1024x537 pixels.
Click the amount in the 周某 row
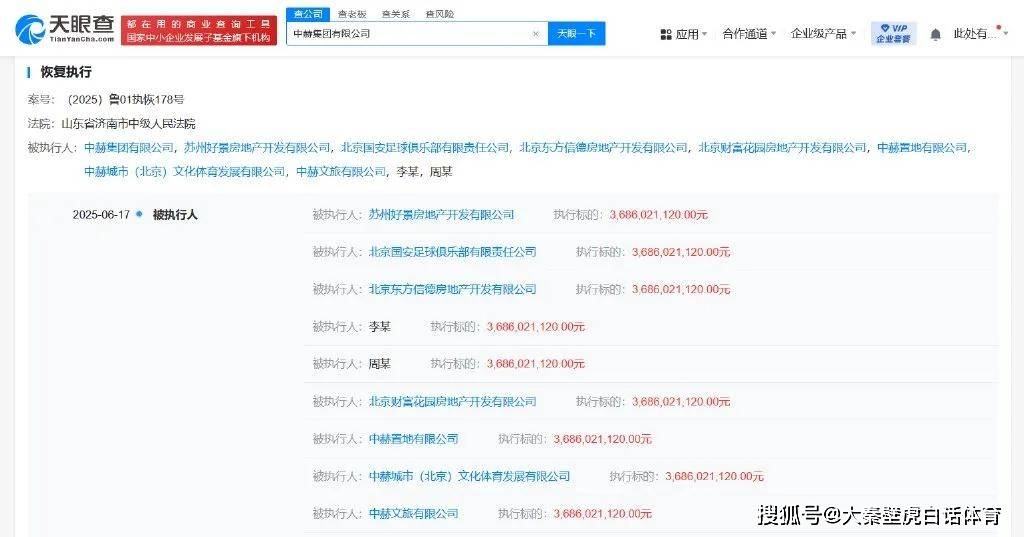[536, 364]
